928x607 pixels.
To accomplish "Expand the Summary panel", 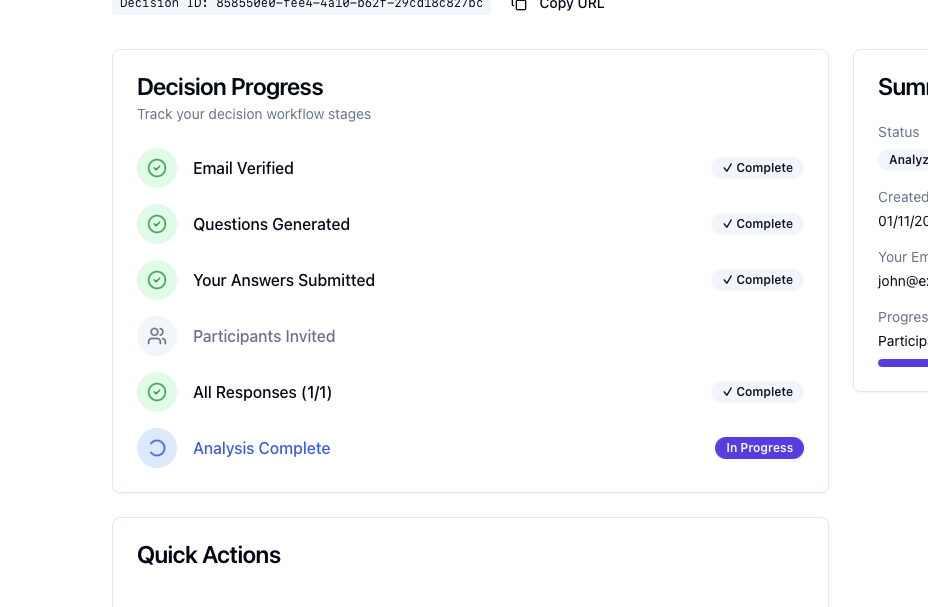I will (902, 87).
